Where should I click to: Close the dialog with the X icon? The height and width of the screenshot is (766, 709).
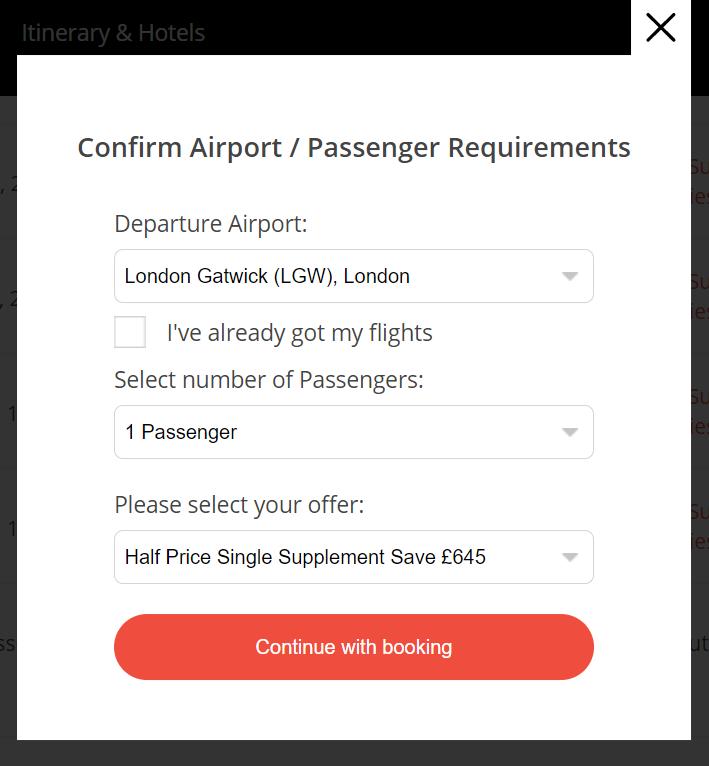661,28
